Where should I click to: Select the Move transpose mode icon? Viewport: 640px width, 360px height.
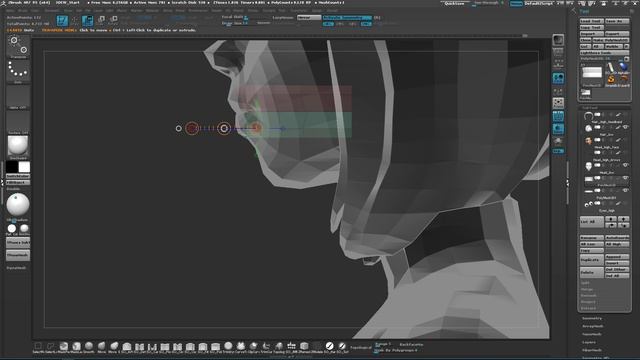(87, 20)
